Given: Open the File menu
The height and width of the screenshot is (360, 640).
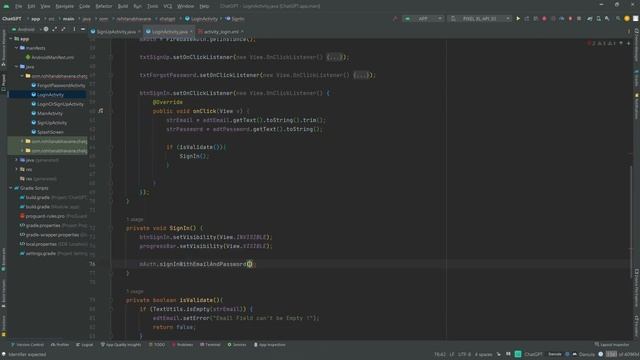Looking at the screenshot, I should point(19,6).
